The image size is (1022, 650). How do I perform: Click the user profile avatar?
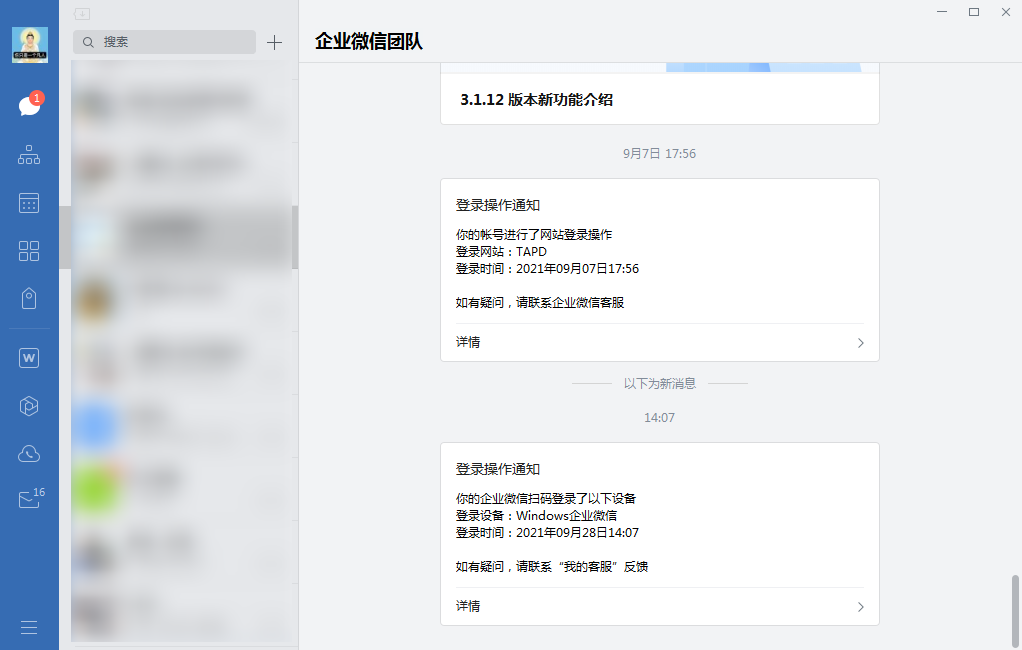coord(30,45)
